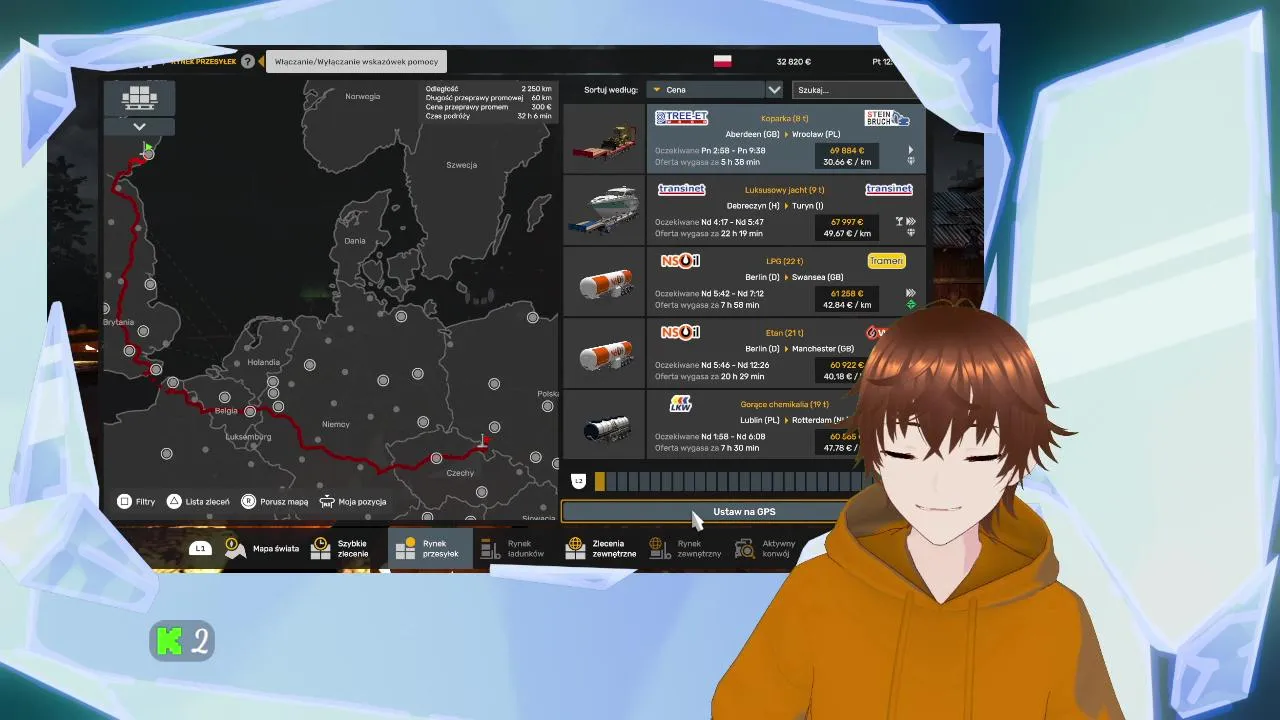Click the transinet recipient logo on the right
The width and height of the screenshot is (1280, 720).
click(888, 189)
